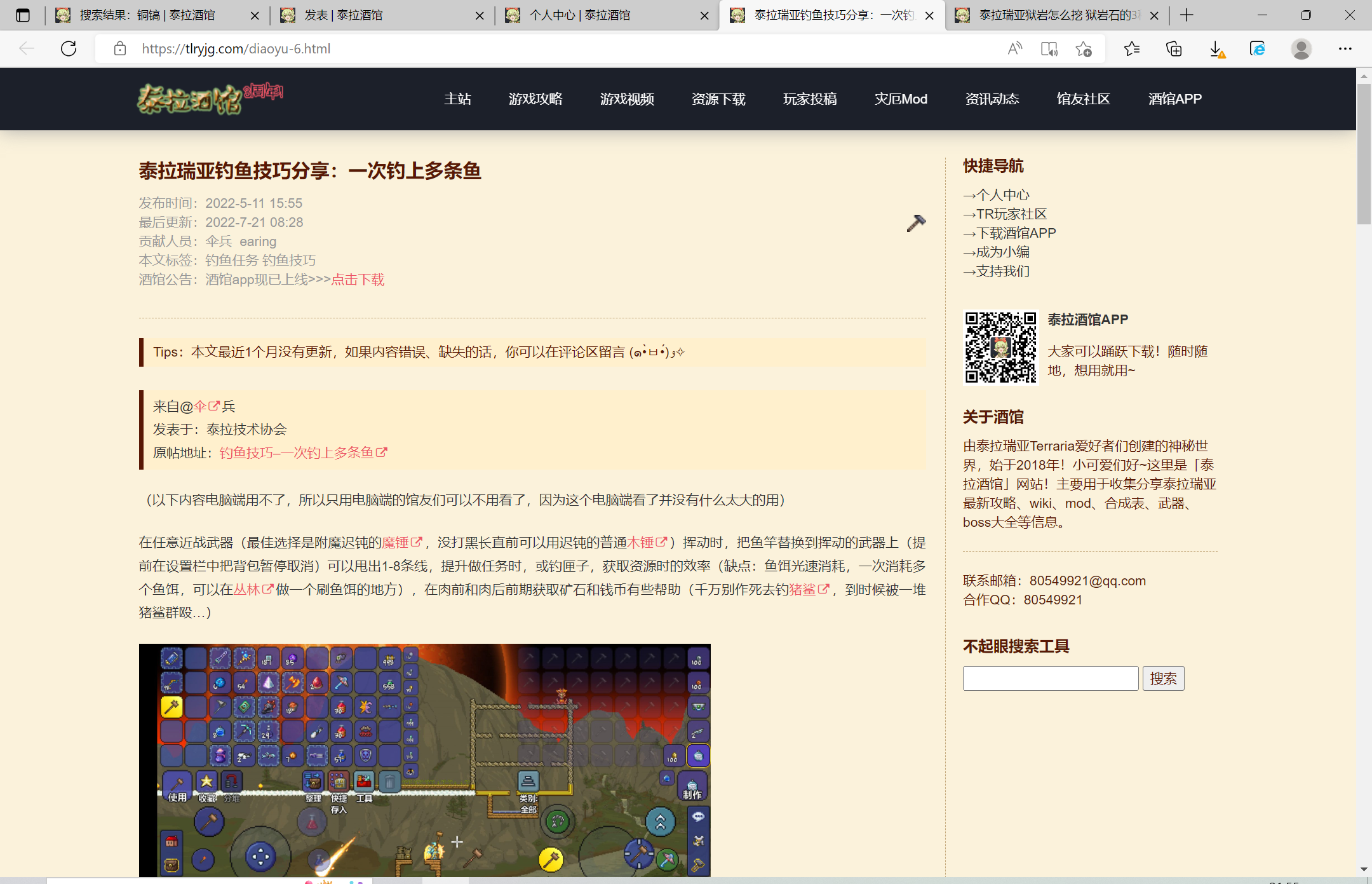Open the tab actions menu icon
The width and height of the screenshot is (1372, 884).
pos(23,15)
